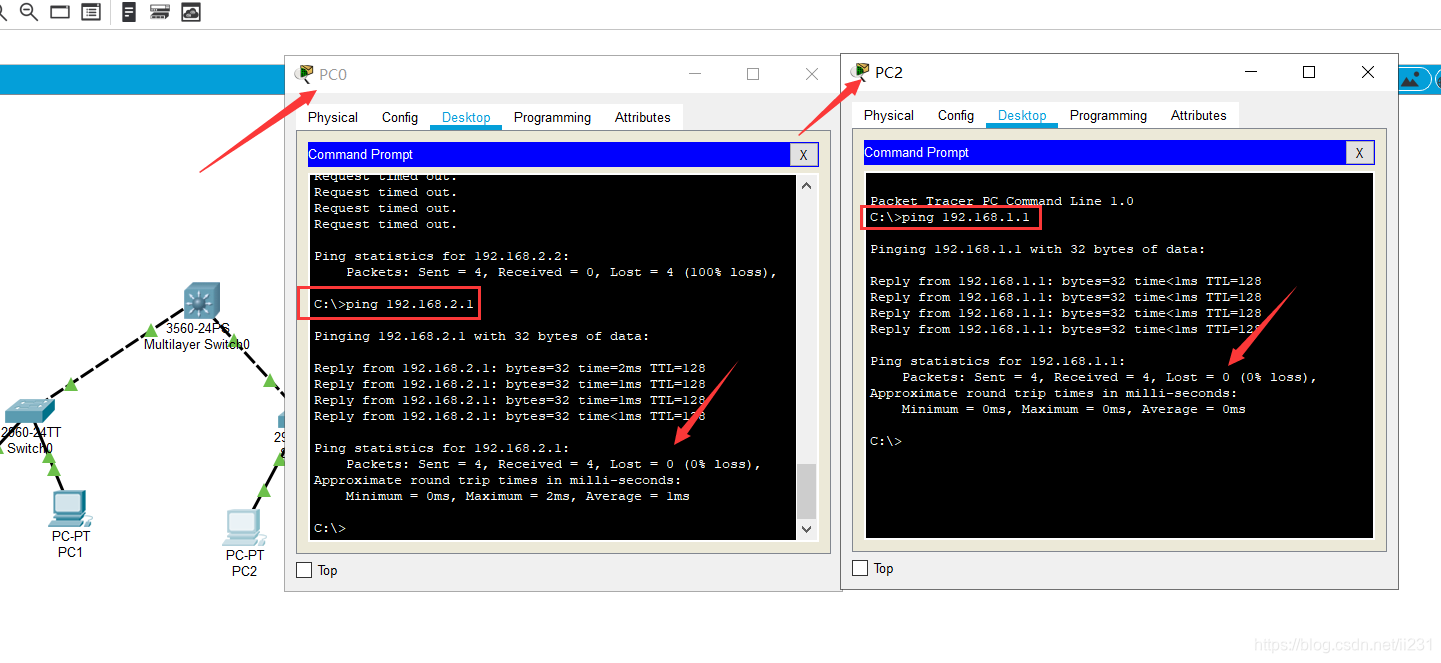The width and height of the screenshot is (1441, 663).
Task: Focus the PC0 prompt line C:\> at bottom
Action: pos(330,528)
